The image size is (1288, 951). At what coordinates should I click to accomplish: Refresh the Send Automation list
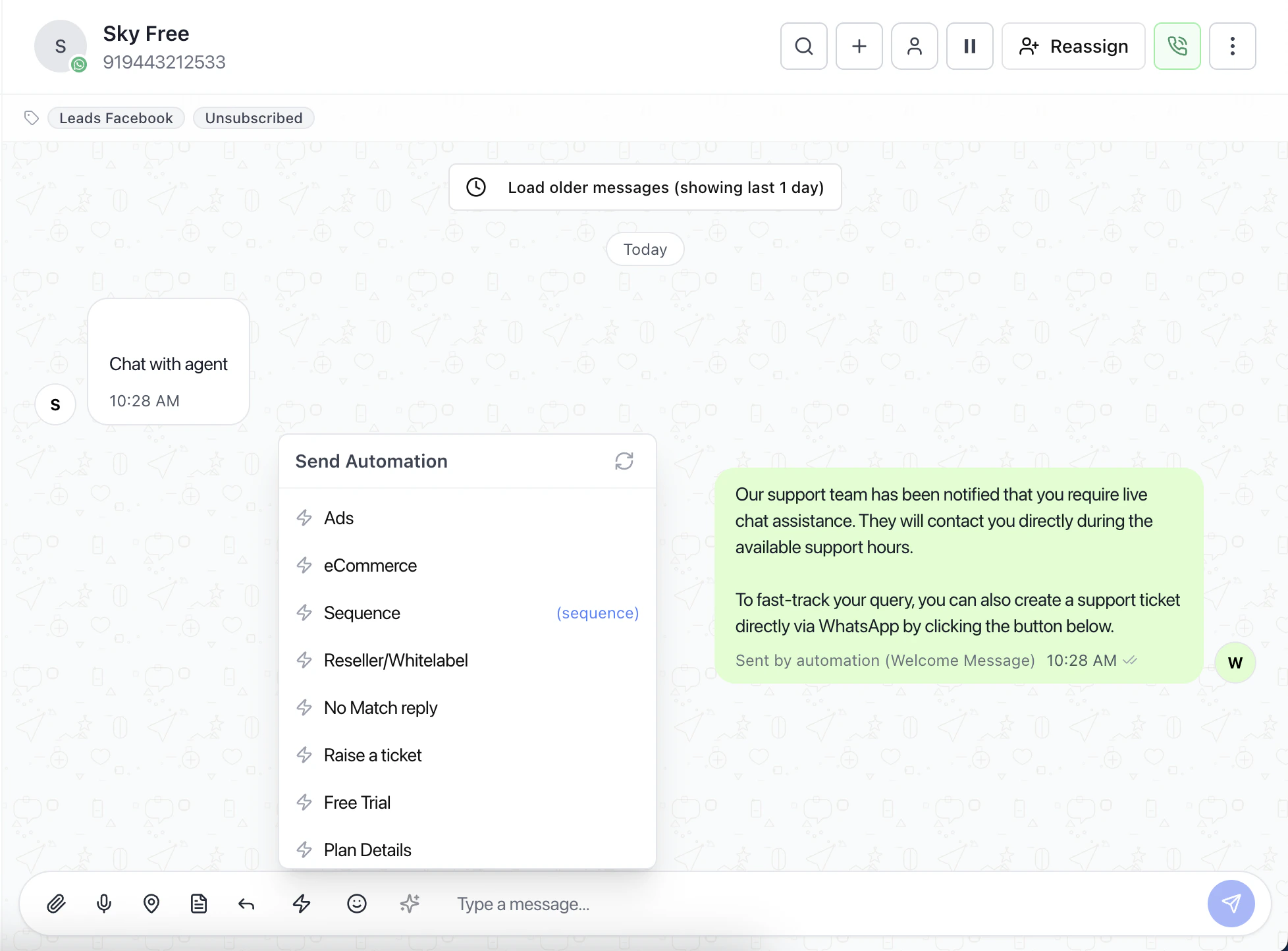[624, 461]
